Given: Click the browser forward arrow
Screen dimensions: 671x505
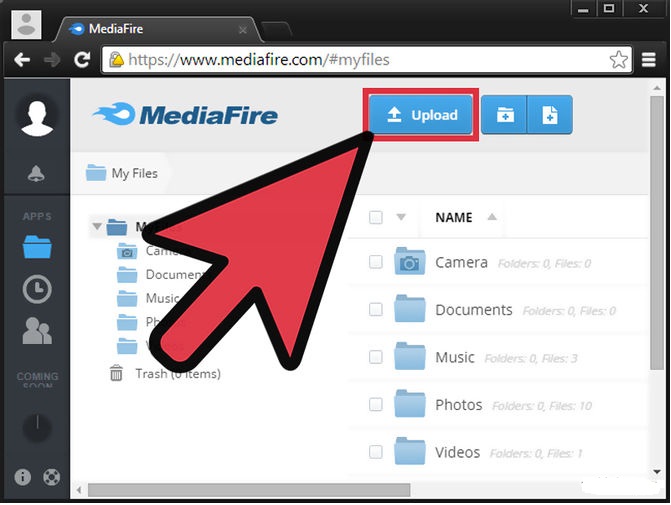Looking at the screenshot, I should 52,59.
